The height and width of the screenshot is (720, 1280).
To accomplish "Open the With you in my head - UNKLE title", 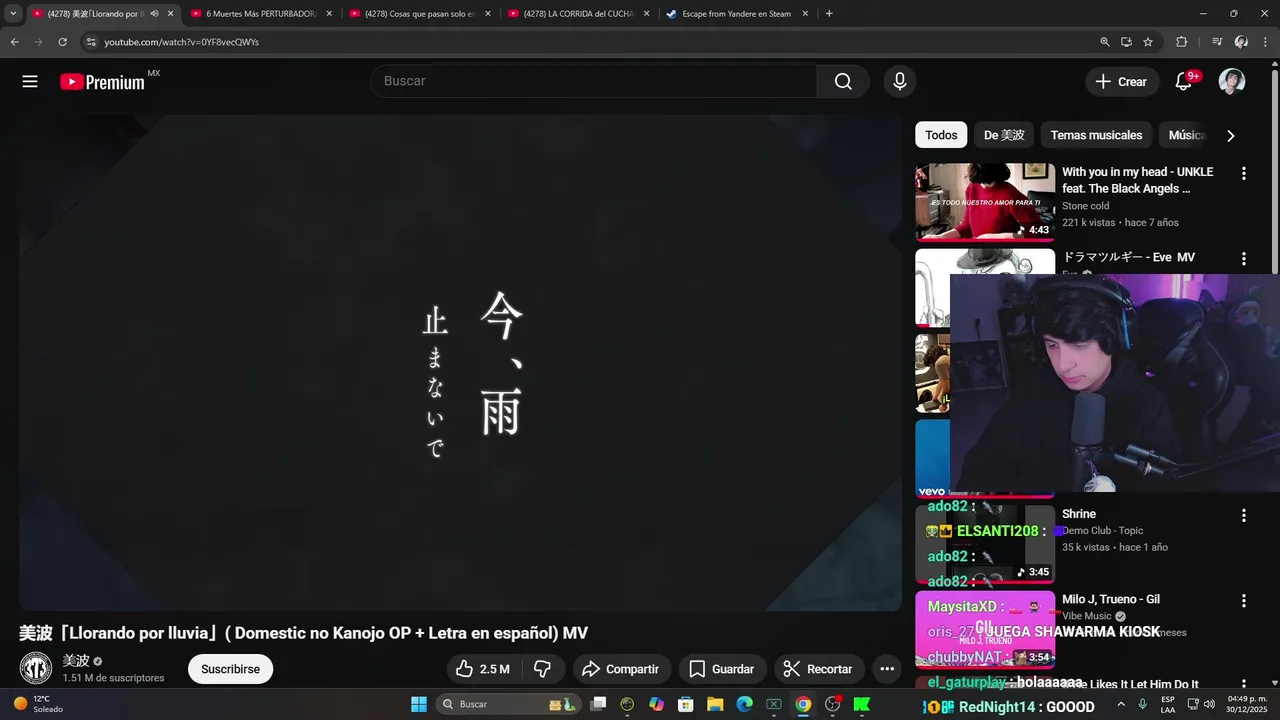I will click(1137, 180).
